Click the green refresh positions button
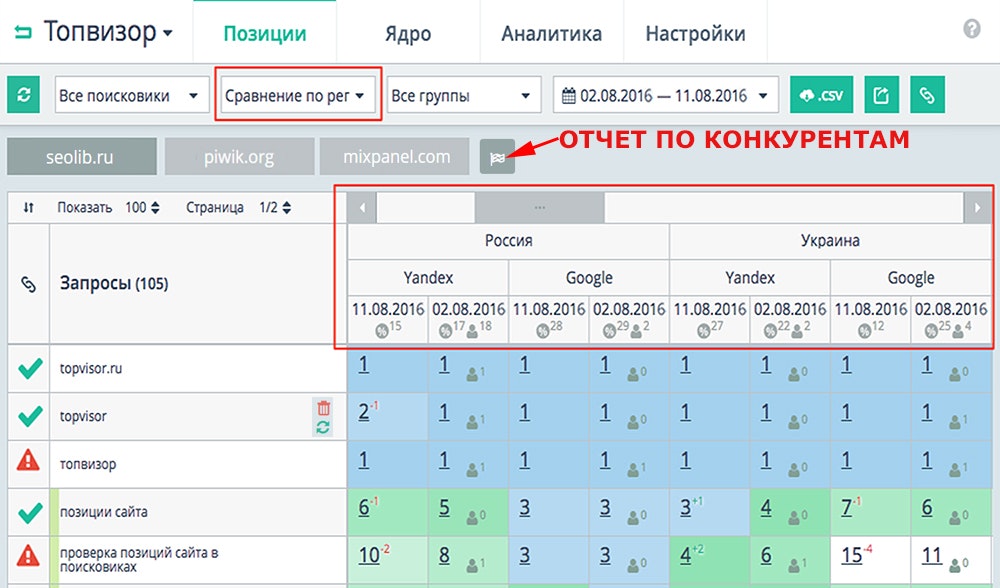 (x=24, y=95)
